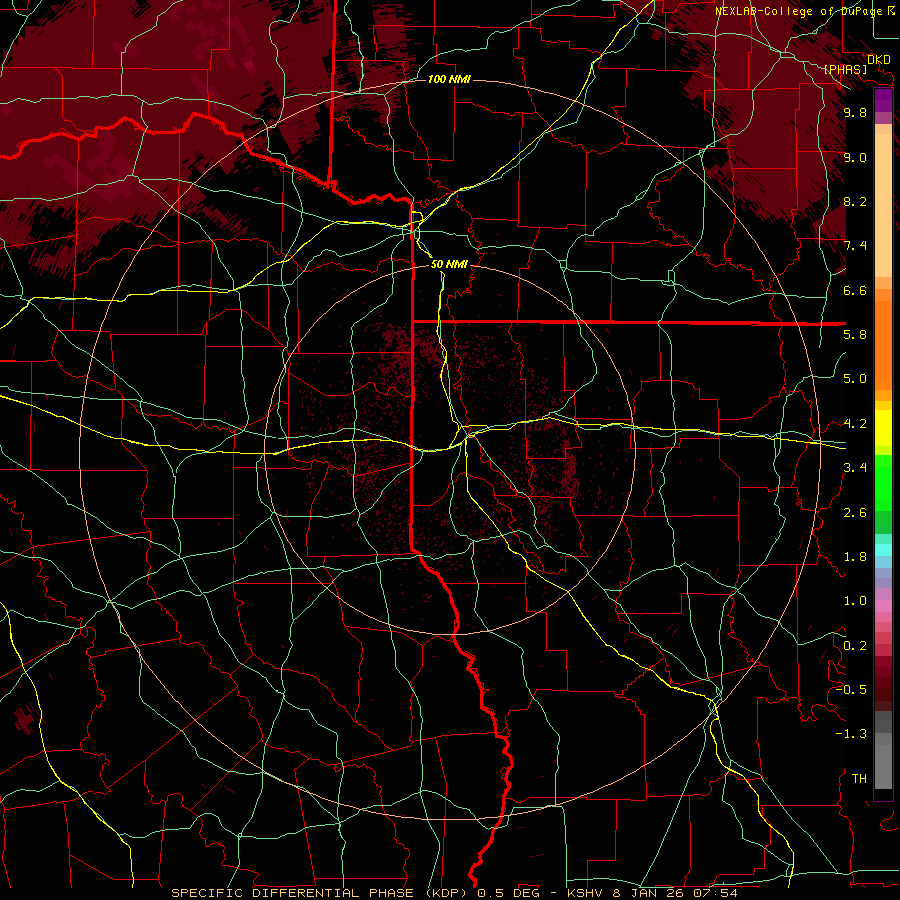Click the 9.0 scale value
Screen dimensions: 900x900
tap(855, 157)
